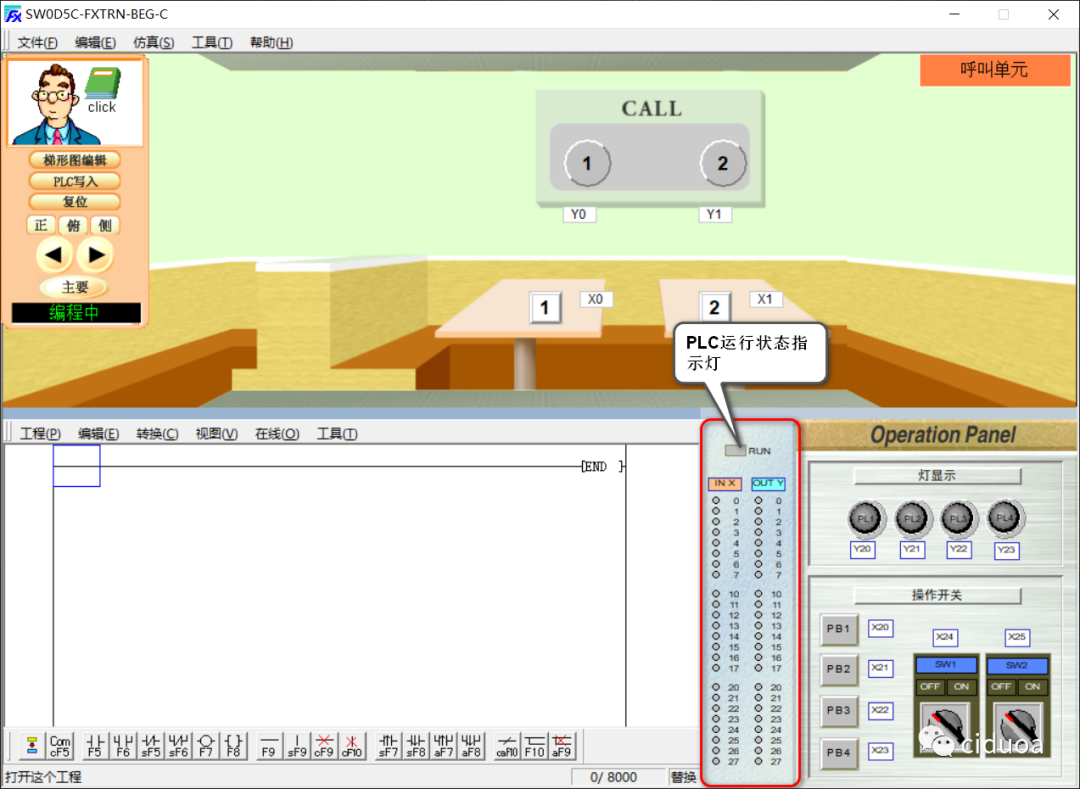Open the 转换(C) convert menu
Image resolution: width=1080 pixels, height=789 pixels.
pyautogui.click(x=157, y=433)
